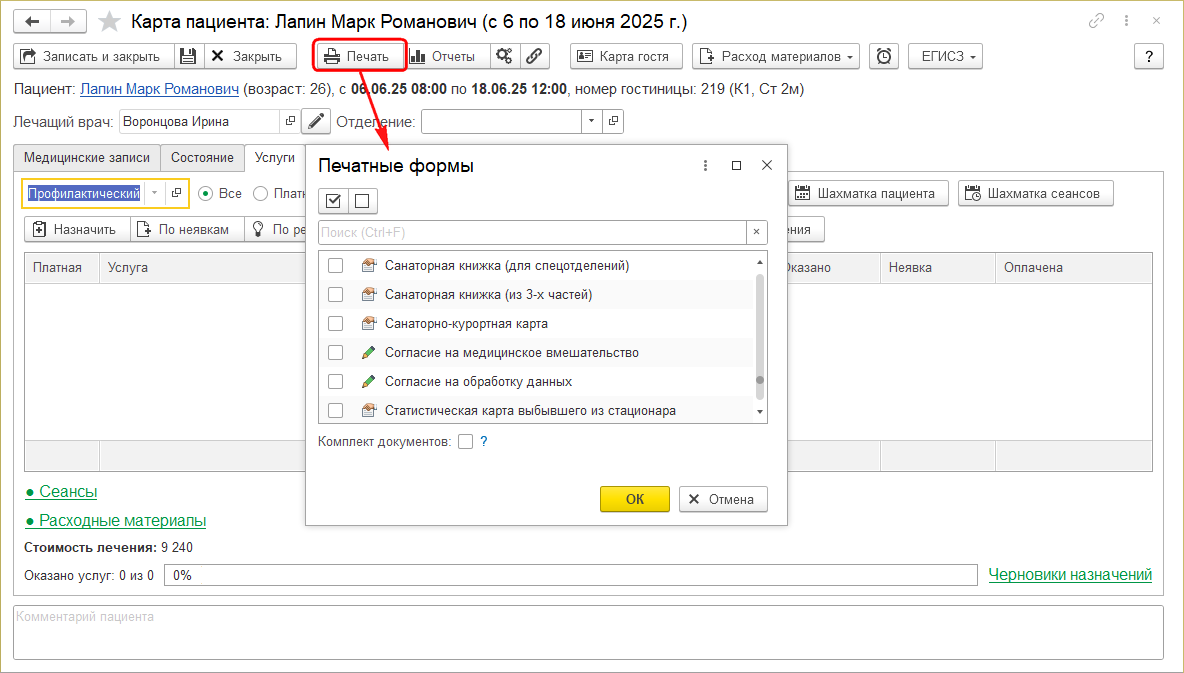The image size is (1184, 673).
Task: Check Статистическая карта выбывшего из стационара
Action: click(x=335, y=411)
